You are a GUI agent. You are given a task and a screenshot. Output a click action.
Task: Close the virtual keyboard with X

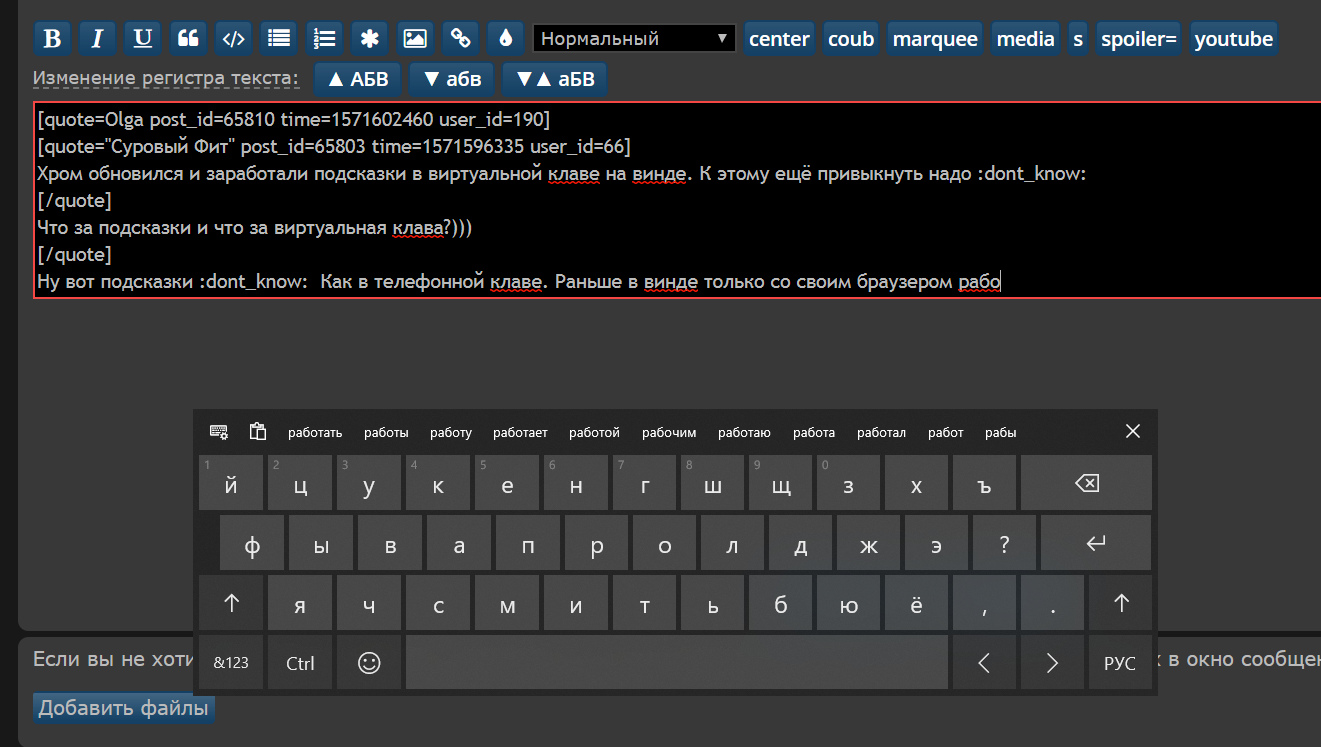click(1133, 431)
